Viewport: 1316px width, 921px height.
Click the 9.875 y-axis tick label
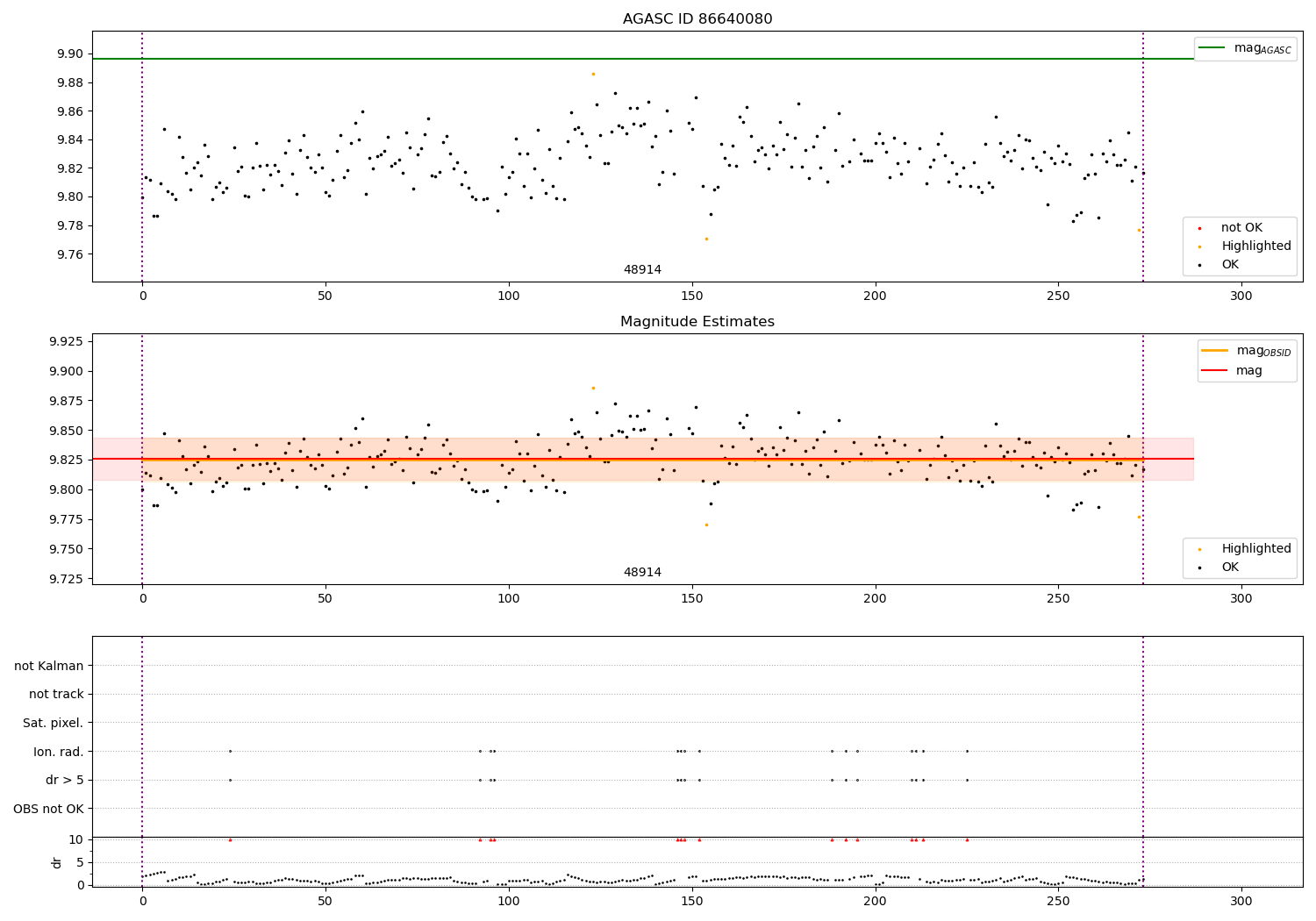pyautogui.click(x=65, y=401)
